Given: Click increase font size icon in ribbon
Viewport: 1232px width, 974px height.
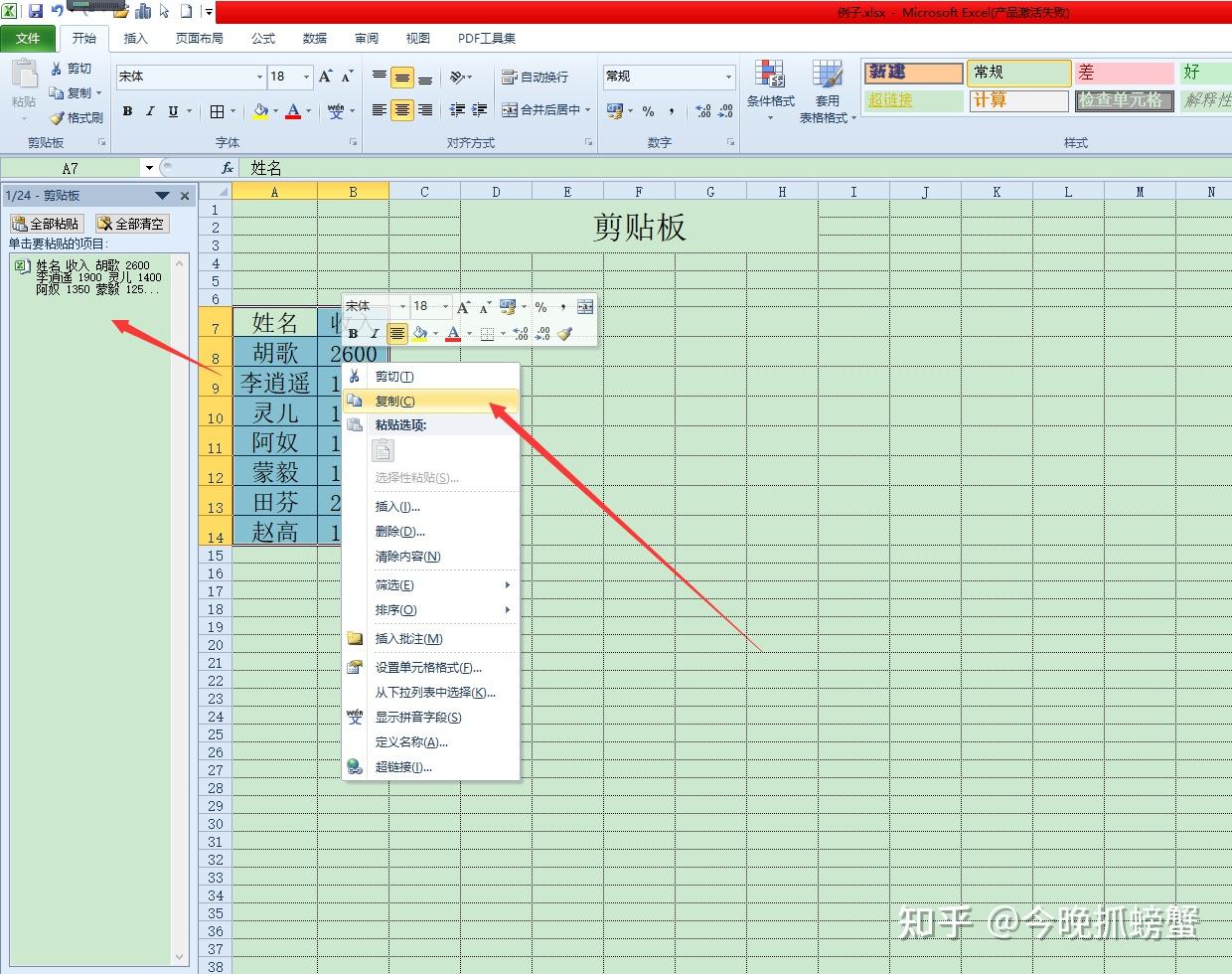Looking at the screenshot, I should tap(326, 77).
